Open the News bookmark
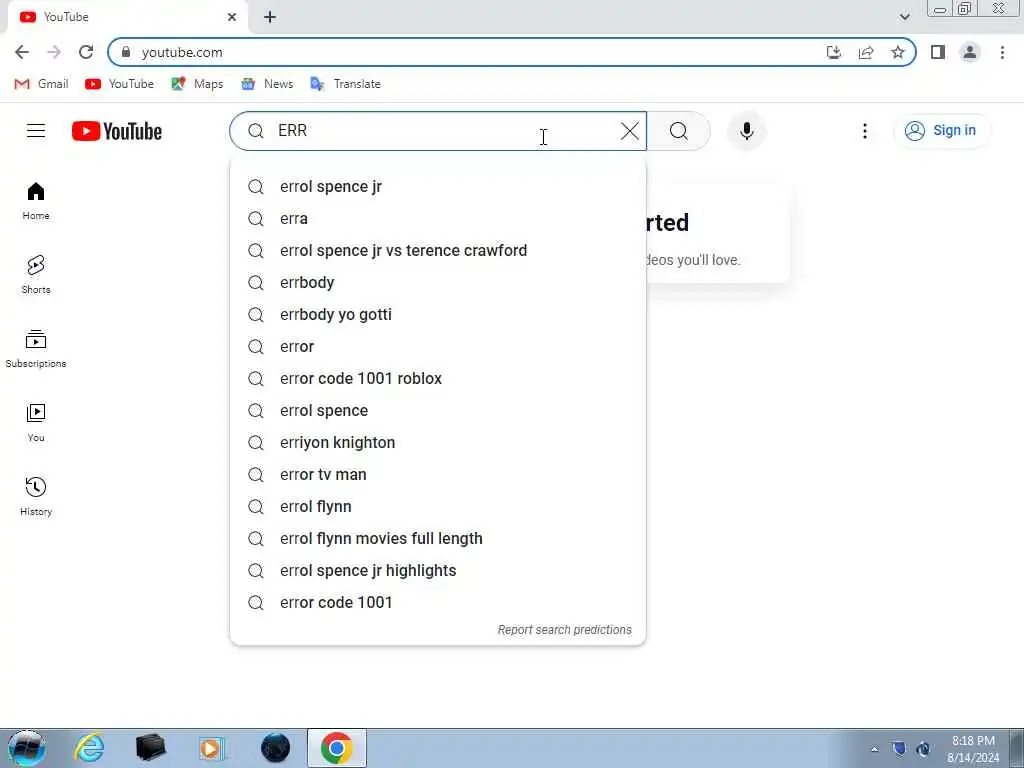1024x768 pixels. [267, 84]
